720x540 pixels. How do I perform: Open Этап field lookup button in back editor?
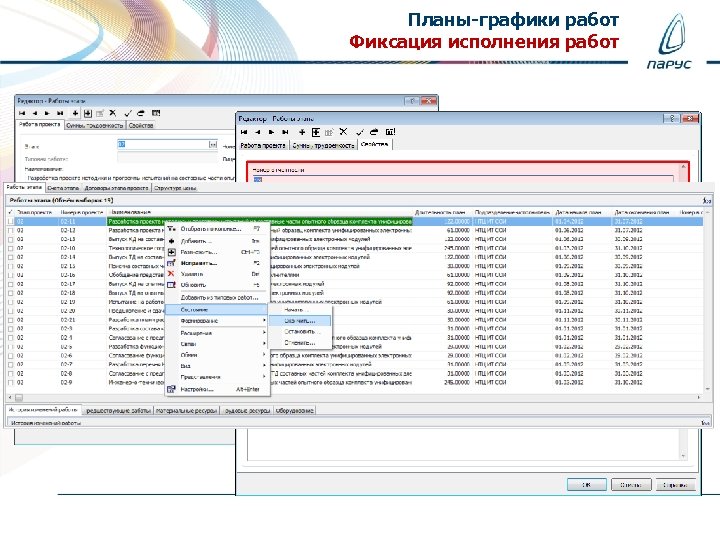coord(213,145)
